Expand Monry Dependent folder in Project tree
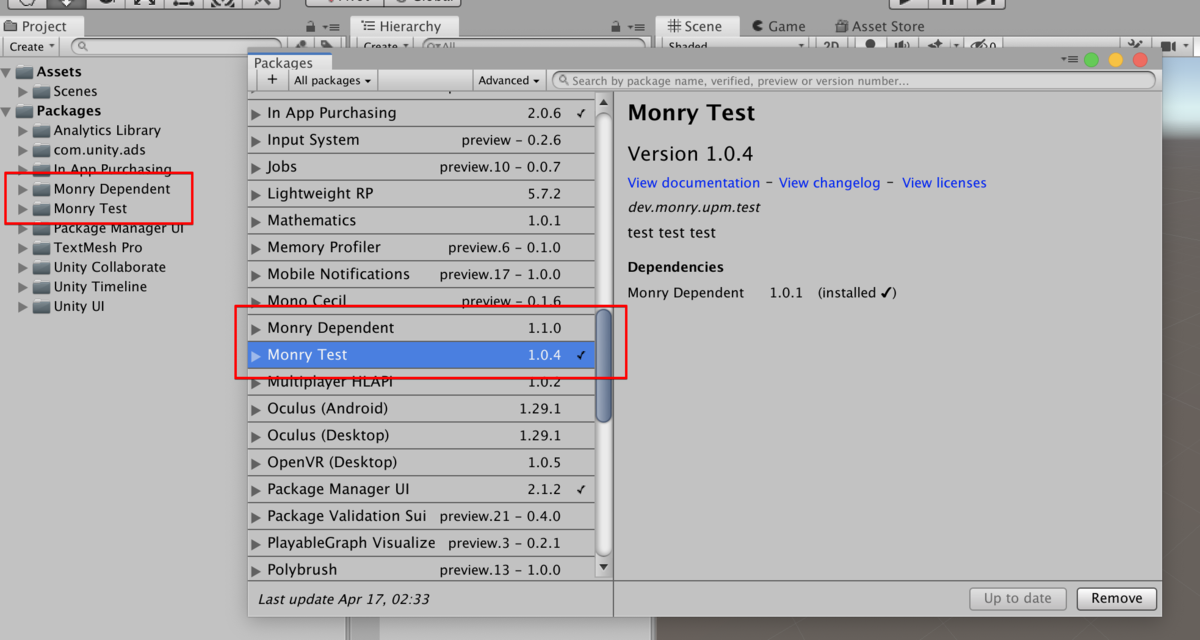Viewport: 1200px width, 640px height. [x=23, y=189]
